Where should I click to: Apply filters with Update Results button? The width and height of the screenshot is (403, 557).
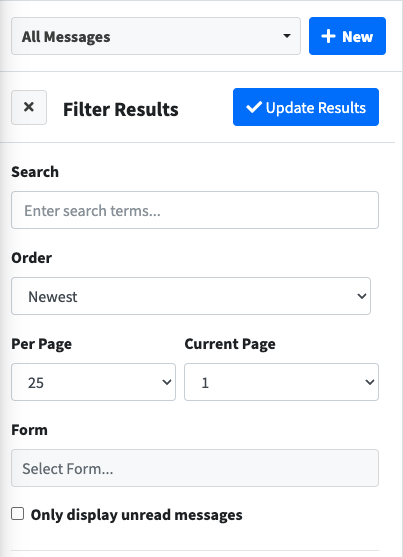pyautogui.click(x=306, y=107)
